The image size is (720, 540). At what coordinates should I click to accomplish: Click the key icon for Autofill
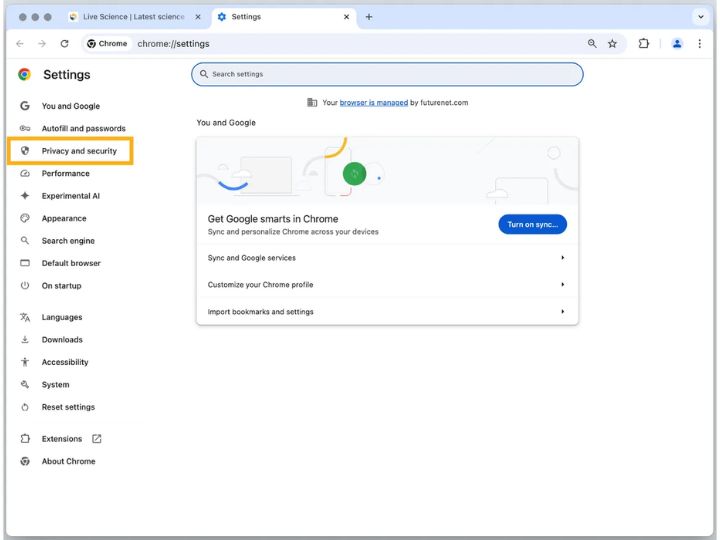click(25, 128)
